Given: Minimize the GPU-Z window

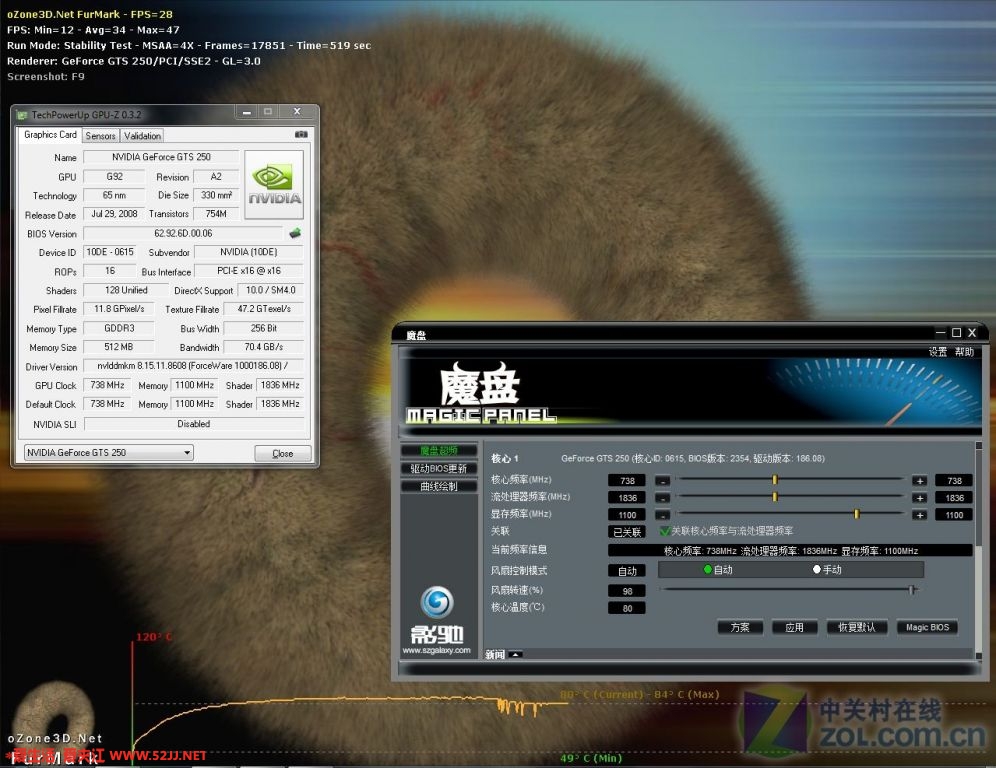Looking at the screenshot, I should (246, 112).
